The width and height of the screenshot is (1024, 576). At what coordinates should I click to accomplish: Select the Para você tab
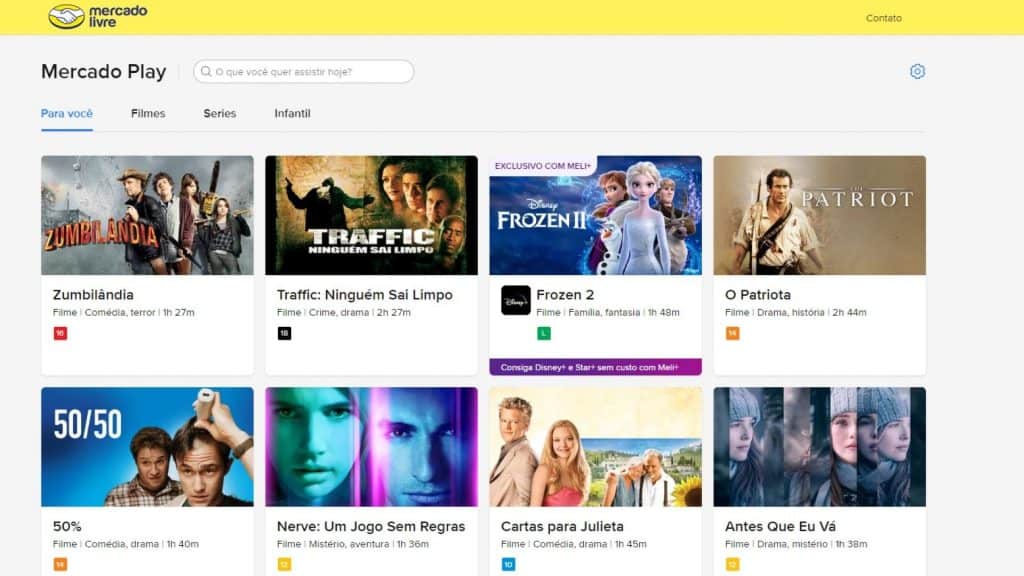click(67, 114)
